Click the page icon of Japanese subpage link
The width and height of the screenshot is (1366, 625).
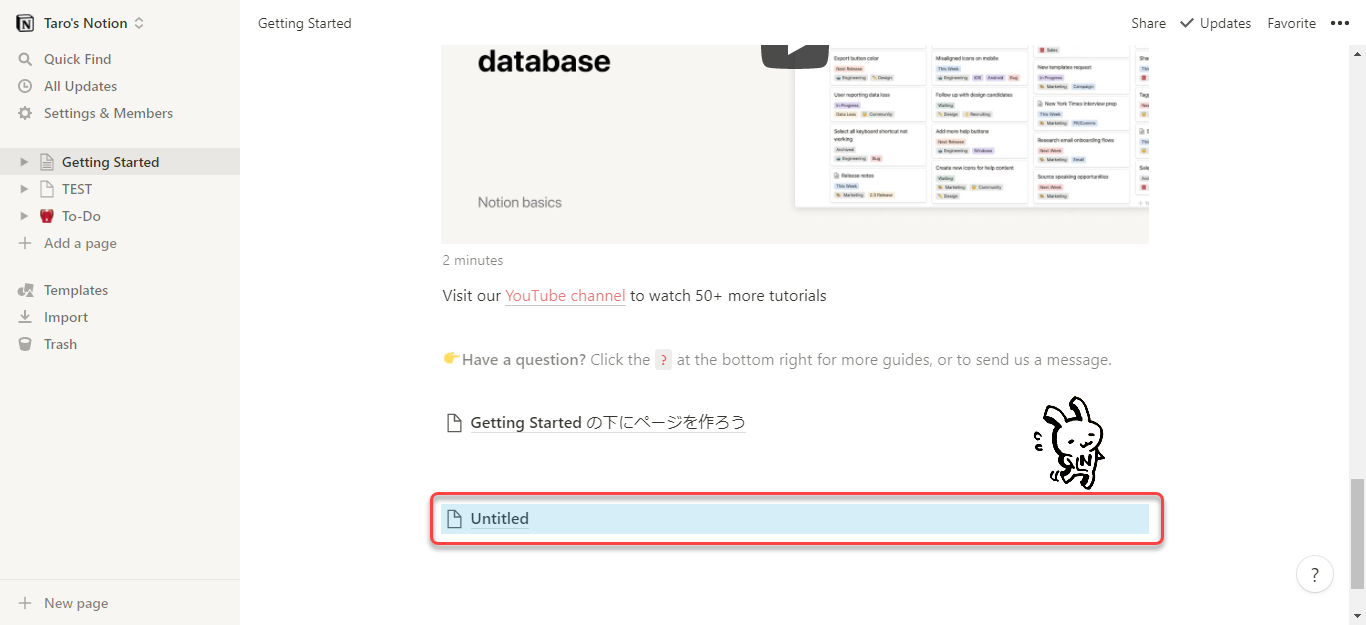pos(454,423)
